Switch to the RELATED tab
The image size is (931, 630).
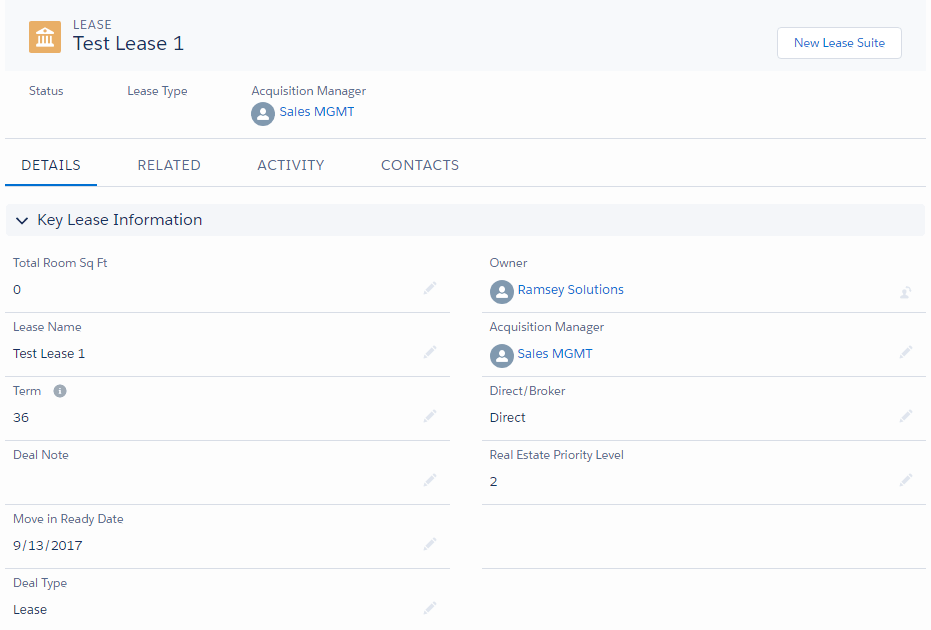tap(169, 165)
